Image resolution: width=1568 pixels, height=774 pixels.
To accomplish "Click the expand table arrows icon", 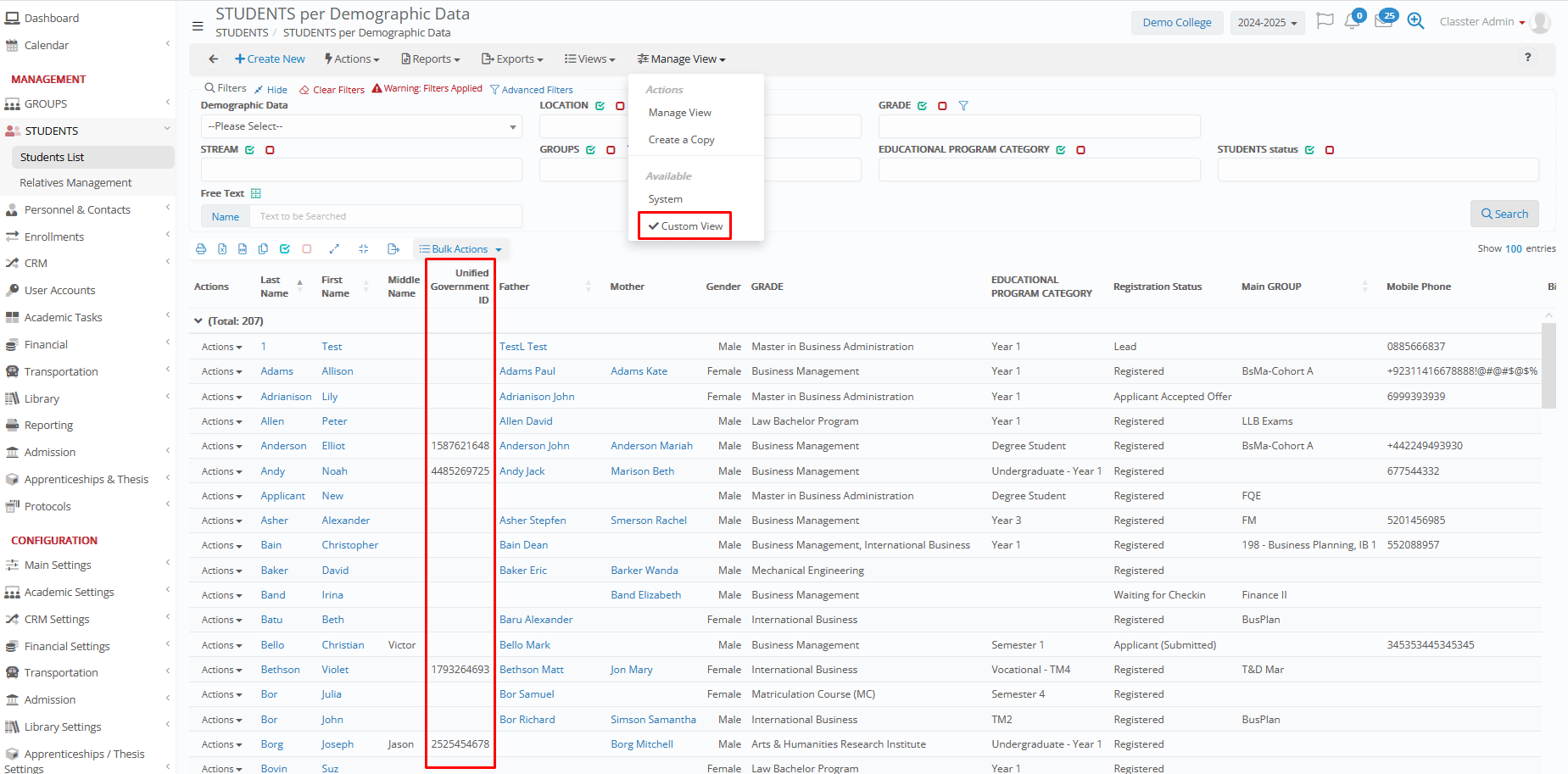I will 334,249.
